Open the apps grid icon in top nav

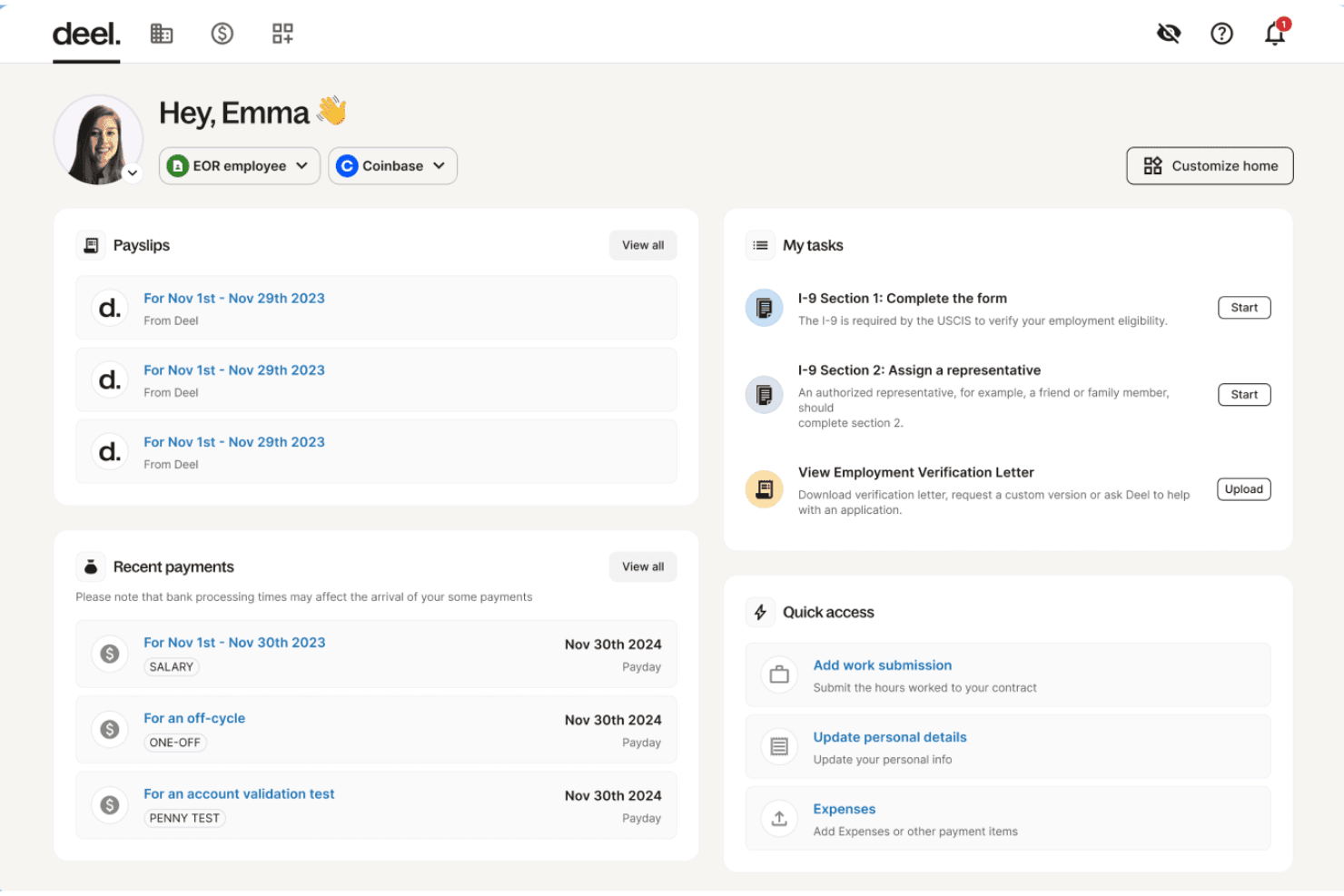tap(282, 34)
